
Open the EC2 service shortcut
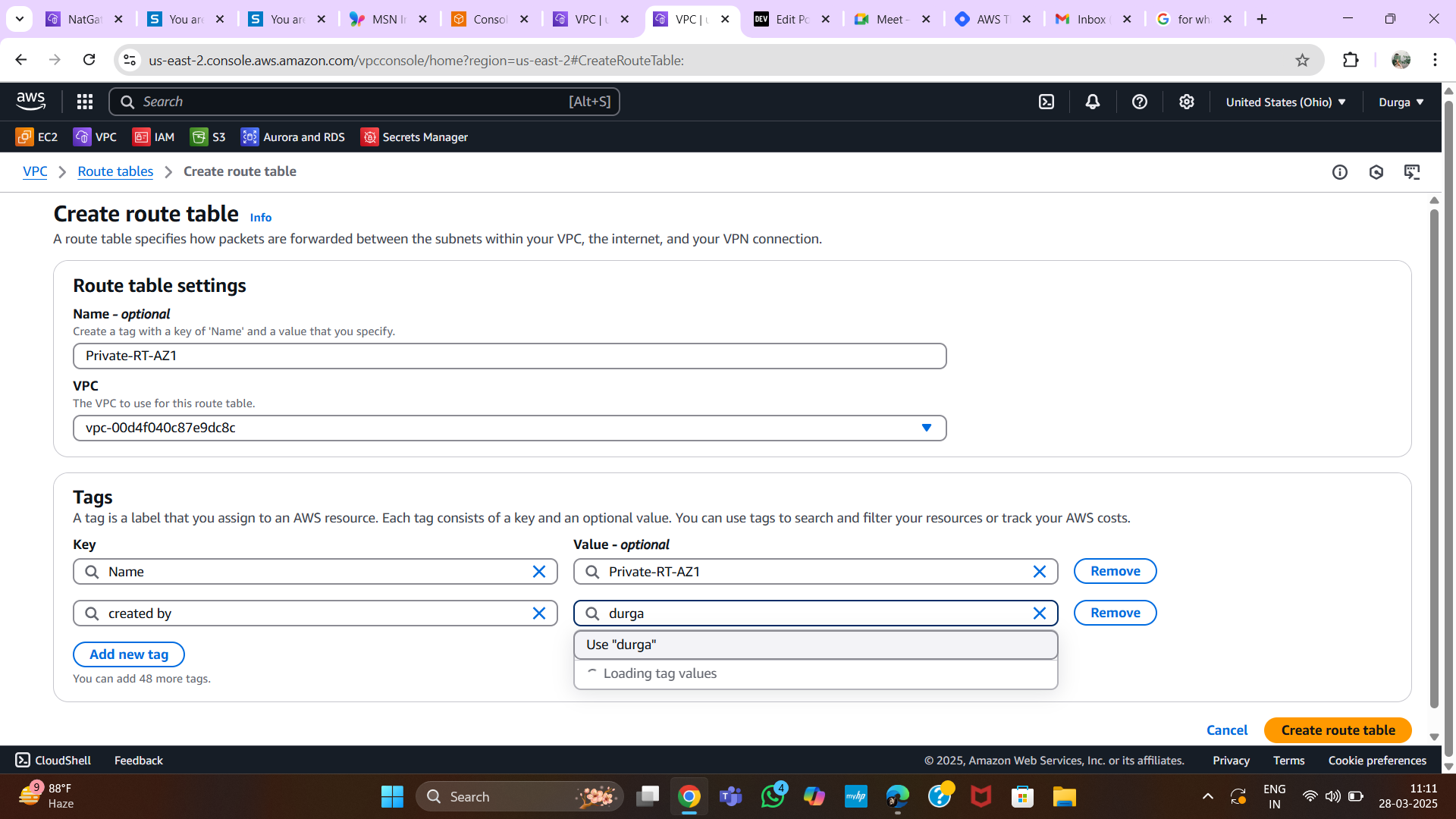point(36,136)
